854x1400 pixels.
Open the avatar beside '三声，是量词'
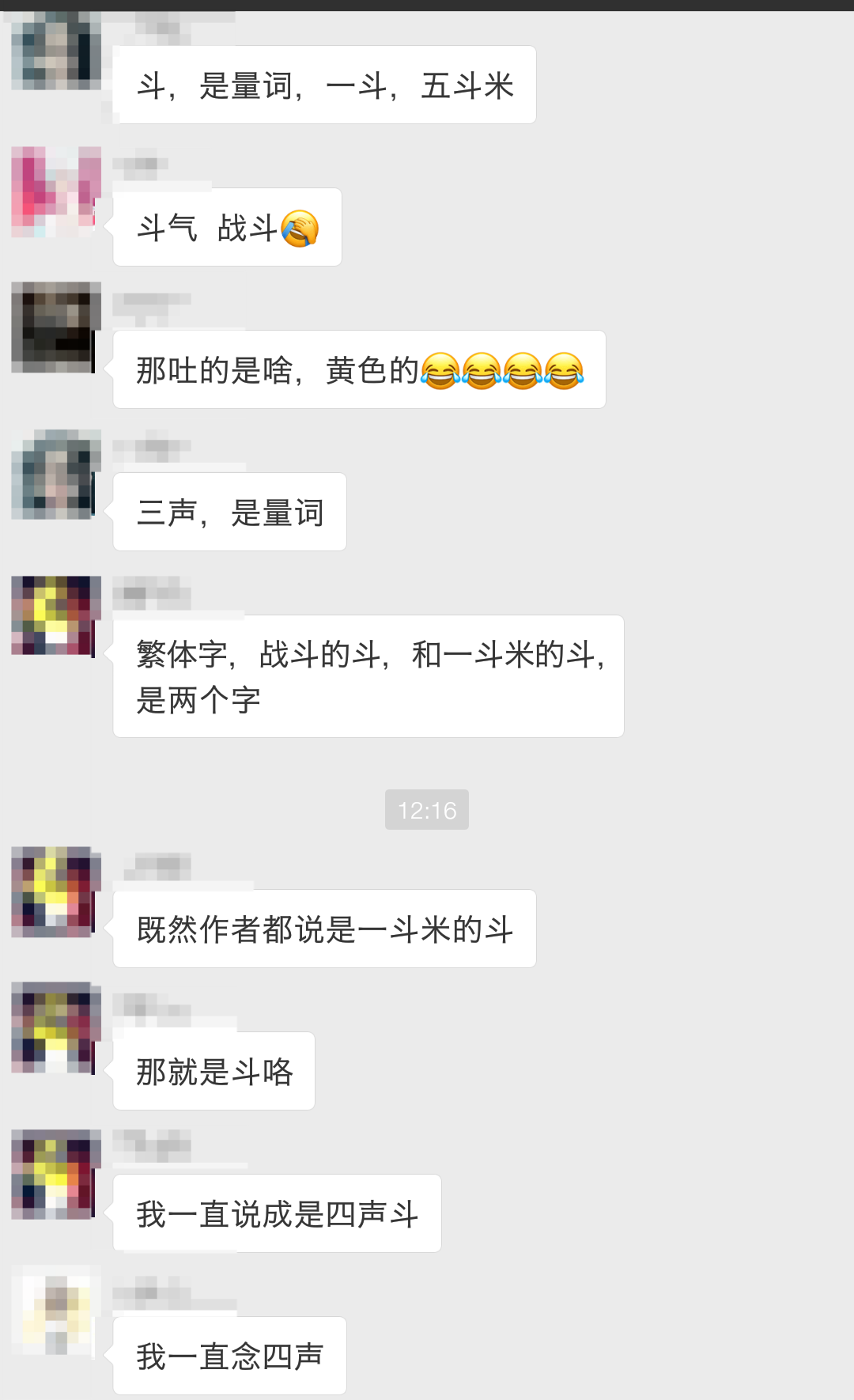56,475
